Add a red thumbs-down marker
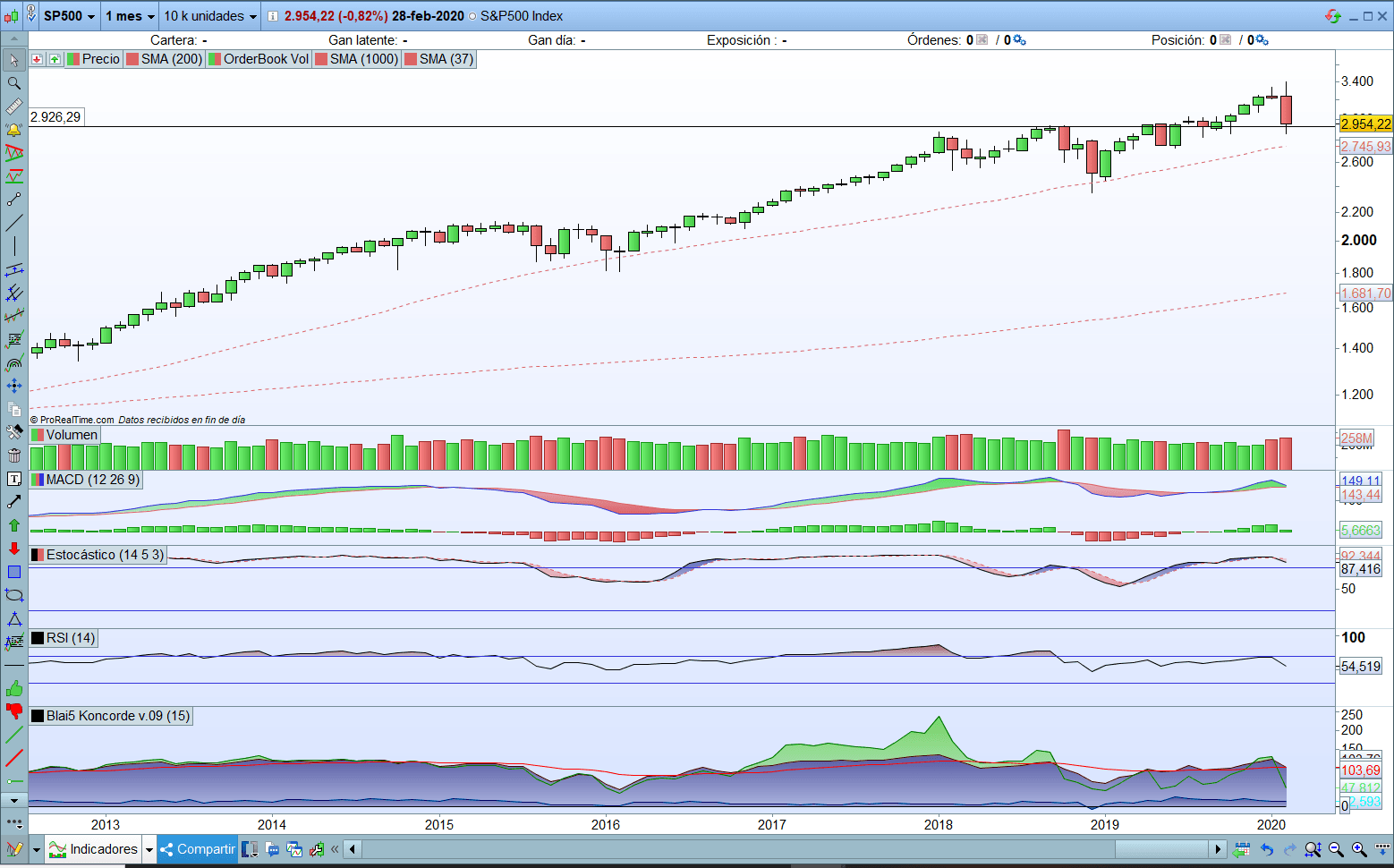The height and width of the screenshot is (868, 1394). click(13, 711)
